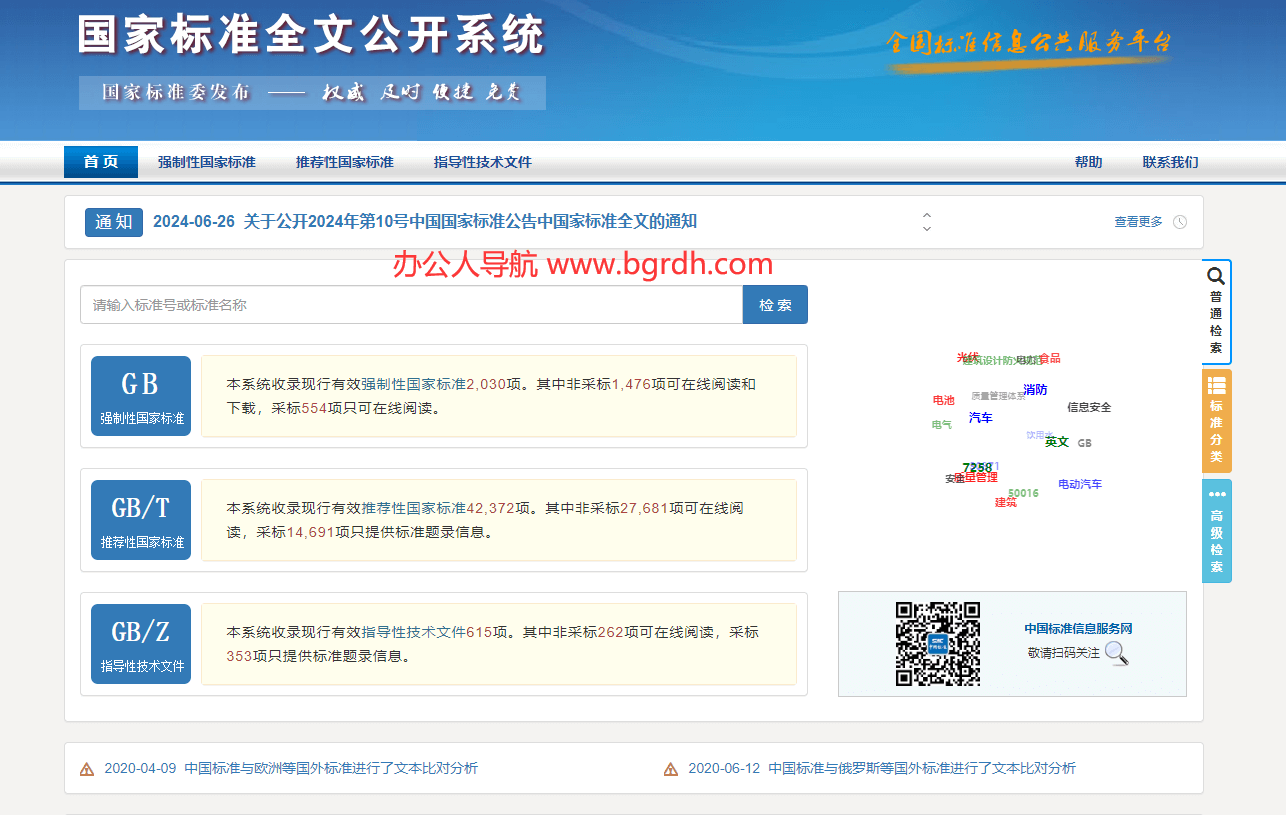Click the GB/T 推荐性国家标准 blue block
1286x815 pixels.
pos(141,519)
